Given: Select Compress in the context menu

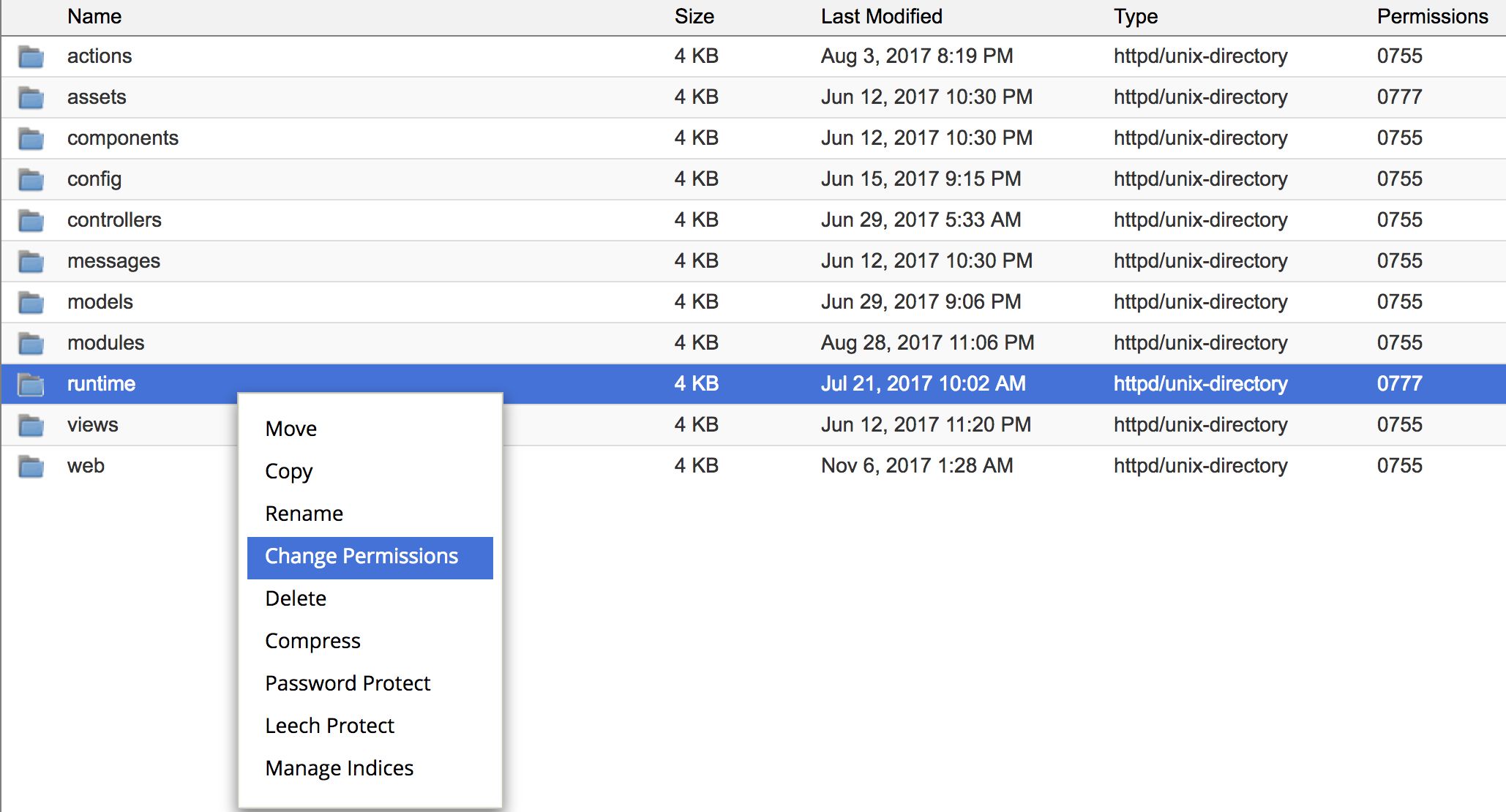Looking at the screenshot, I should tap(312, 641).
